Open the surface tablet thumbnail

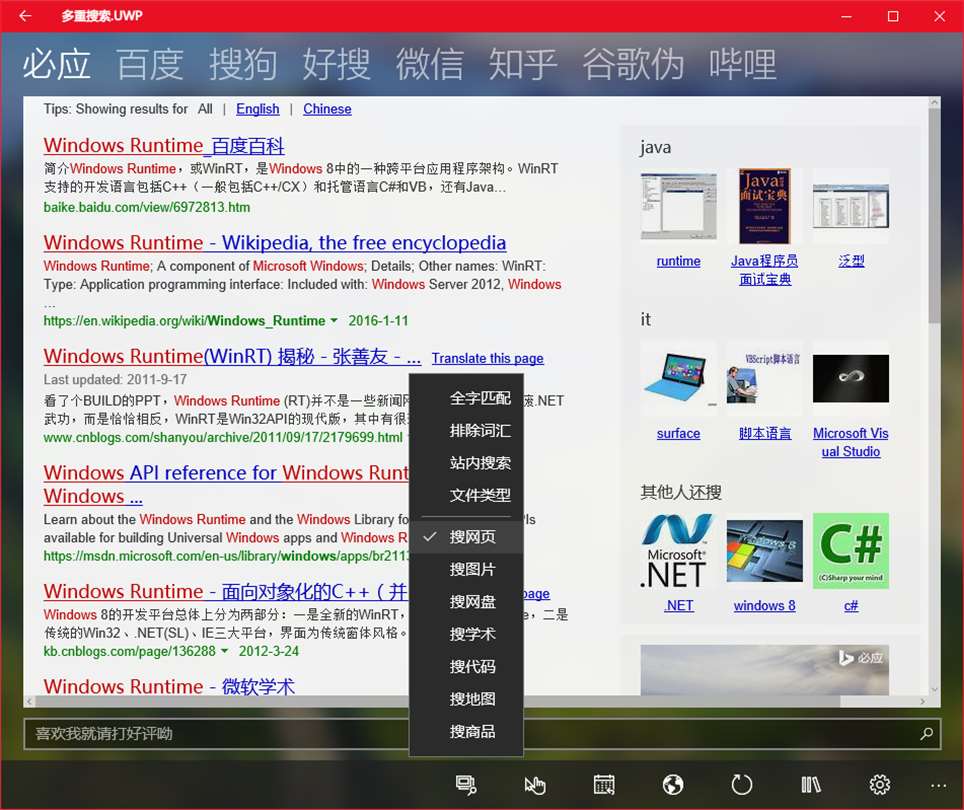coord(678,378)
